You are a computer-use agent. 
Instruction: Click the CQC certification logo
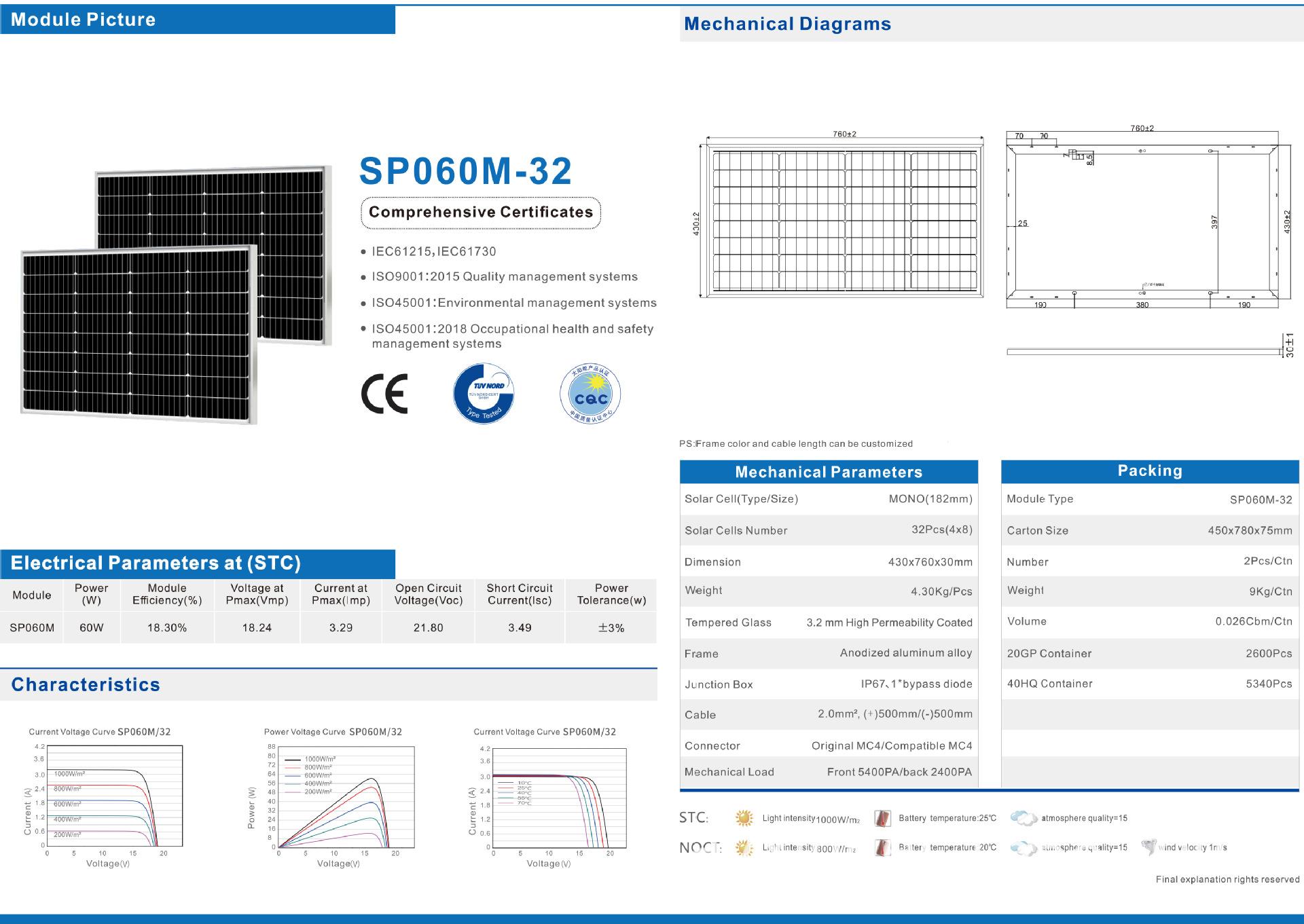(590, 394)
